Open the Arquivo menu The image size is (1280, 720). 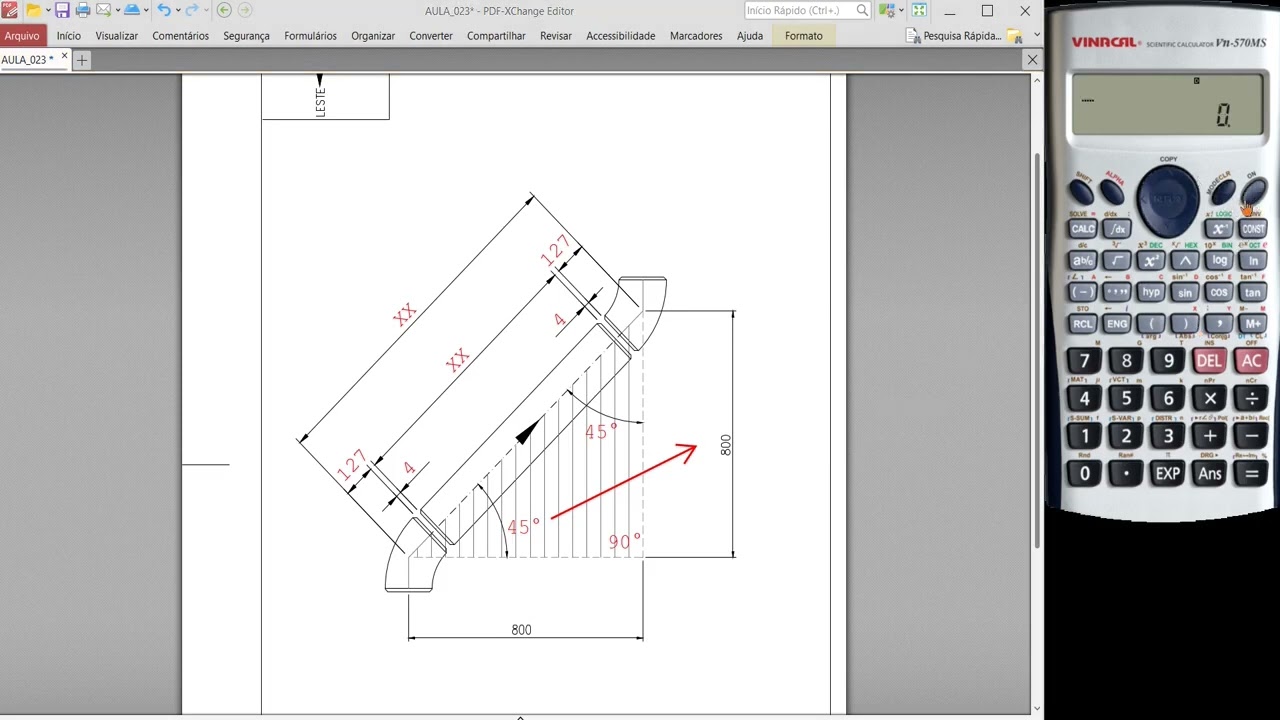coord(22,36)
